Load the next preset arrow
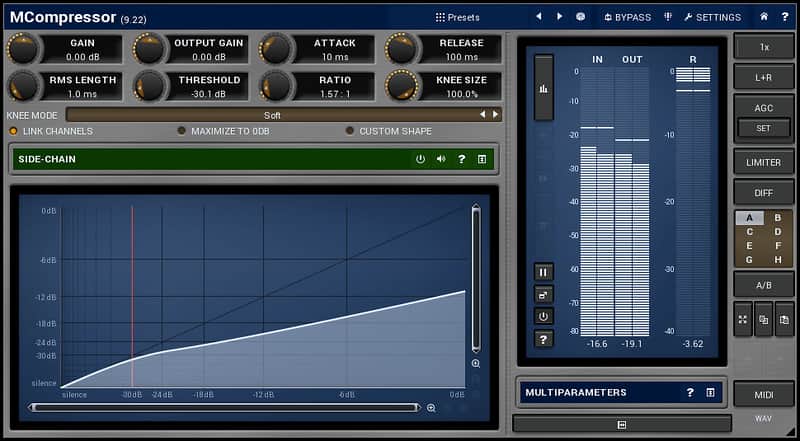This screenshot has height=441, width=800. (x=560, y=17)
